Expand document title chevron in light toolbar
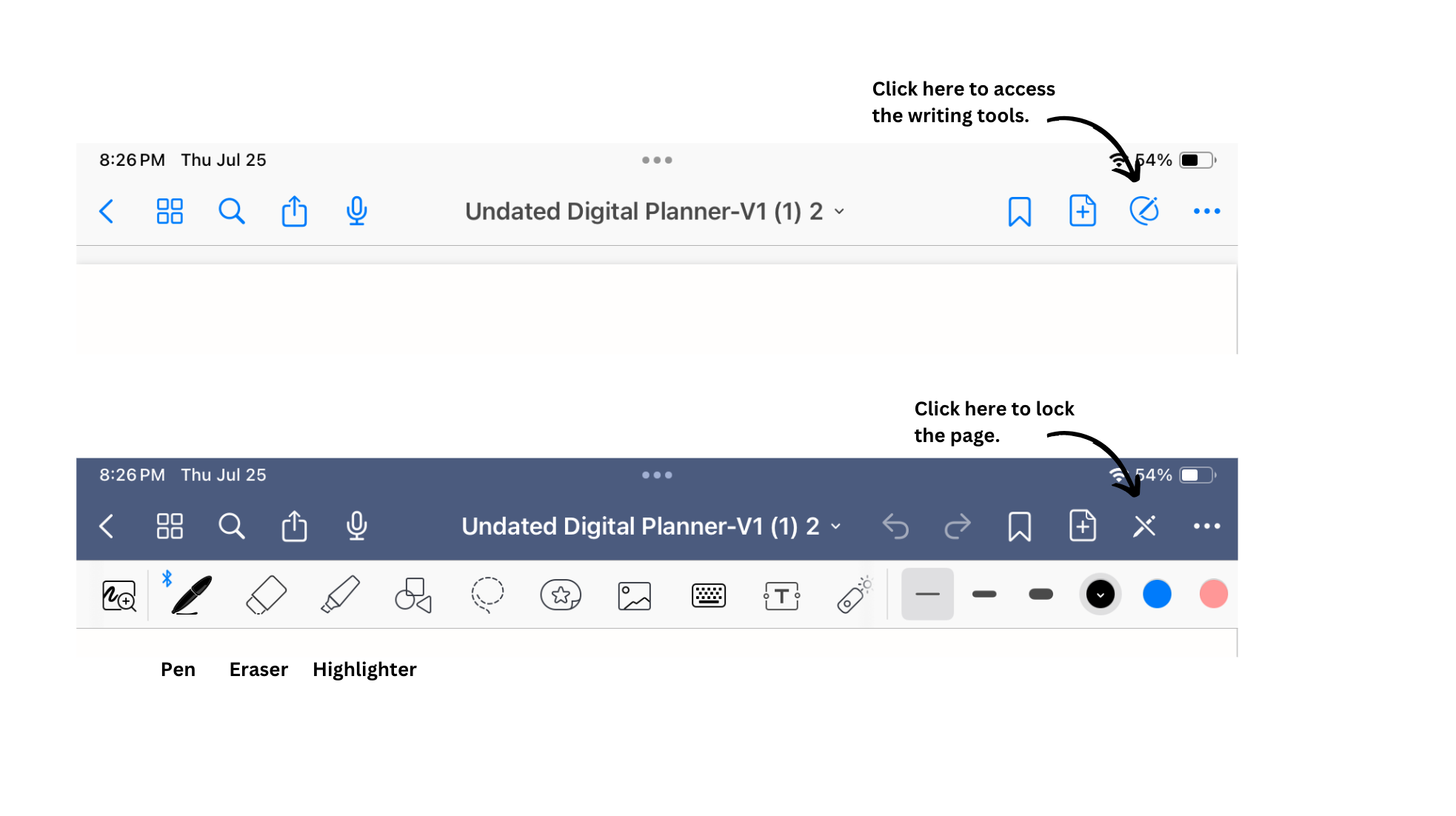Viewport: 1456px width, 816px height. pyautogui.click(x=839, y=212)
